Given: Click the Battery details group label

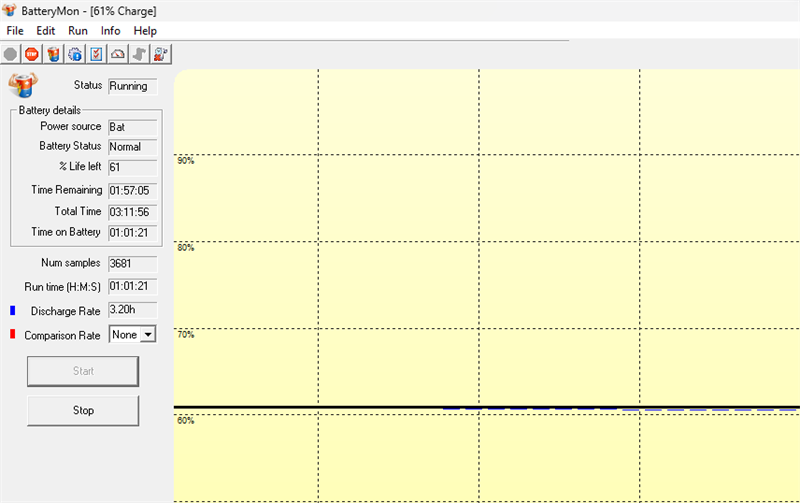Looking at the screenshot, I should [49, 110].
